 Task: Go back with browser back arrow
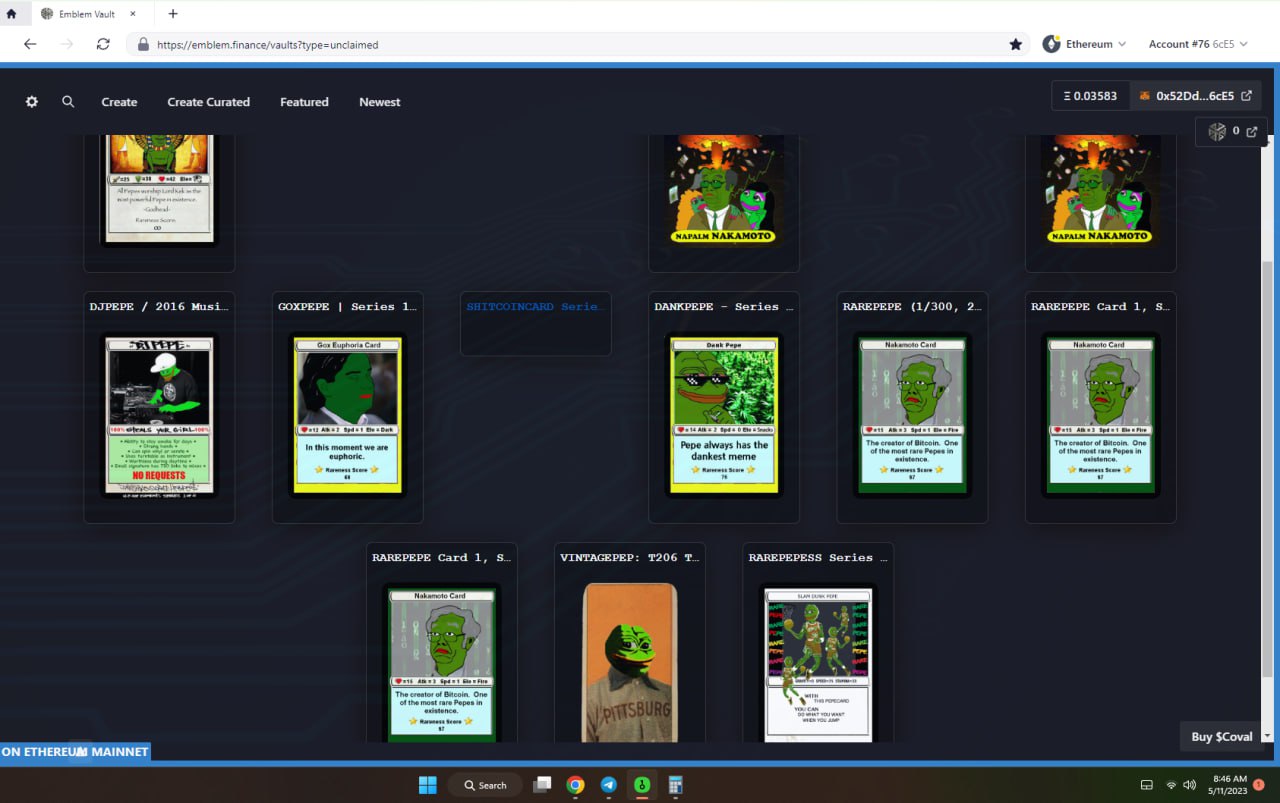tap(30, 44)
